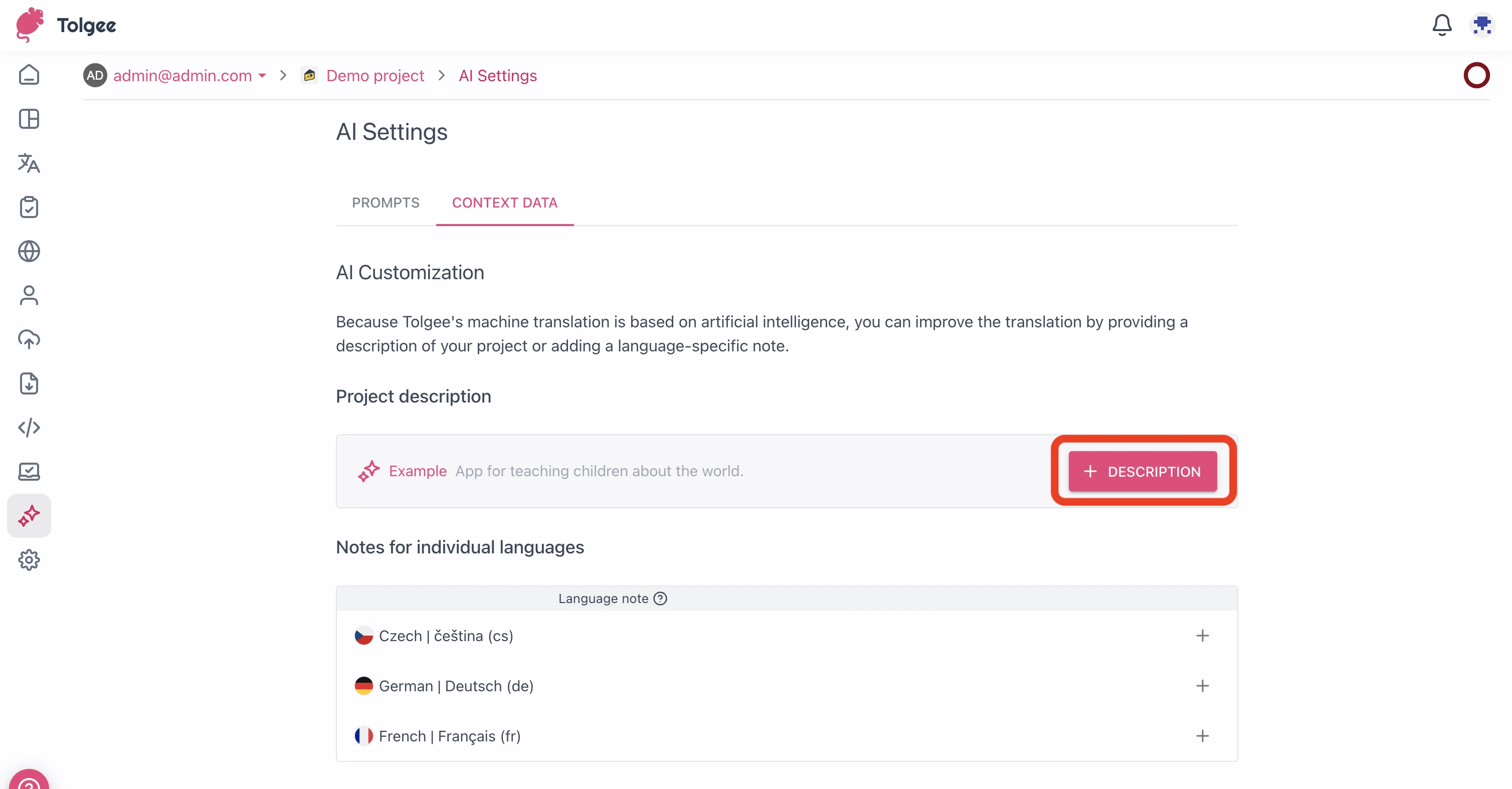1512x789 pixels.
Task: Open the project Settings gear icon
Action: [29, 559]
